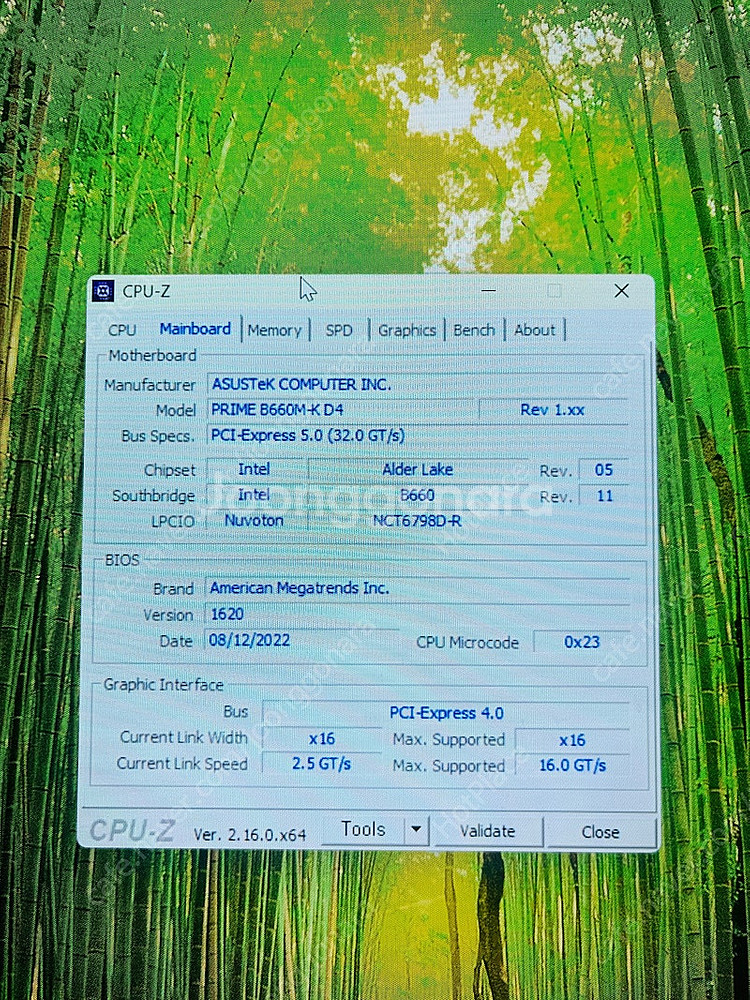Go to the Bench tab

click(474, 330)
